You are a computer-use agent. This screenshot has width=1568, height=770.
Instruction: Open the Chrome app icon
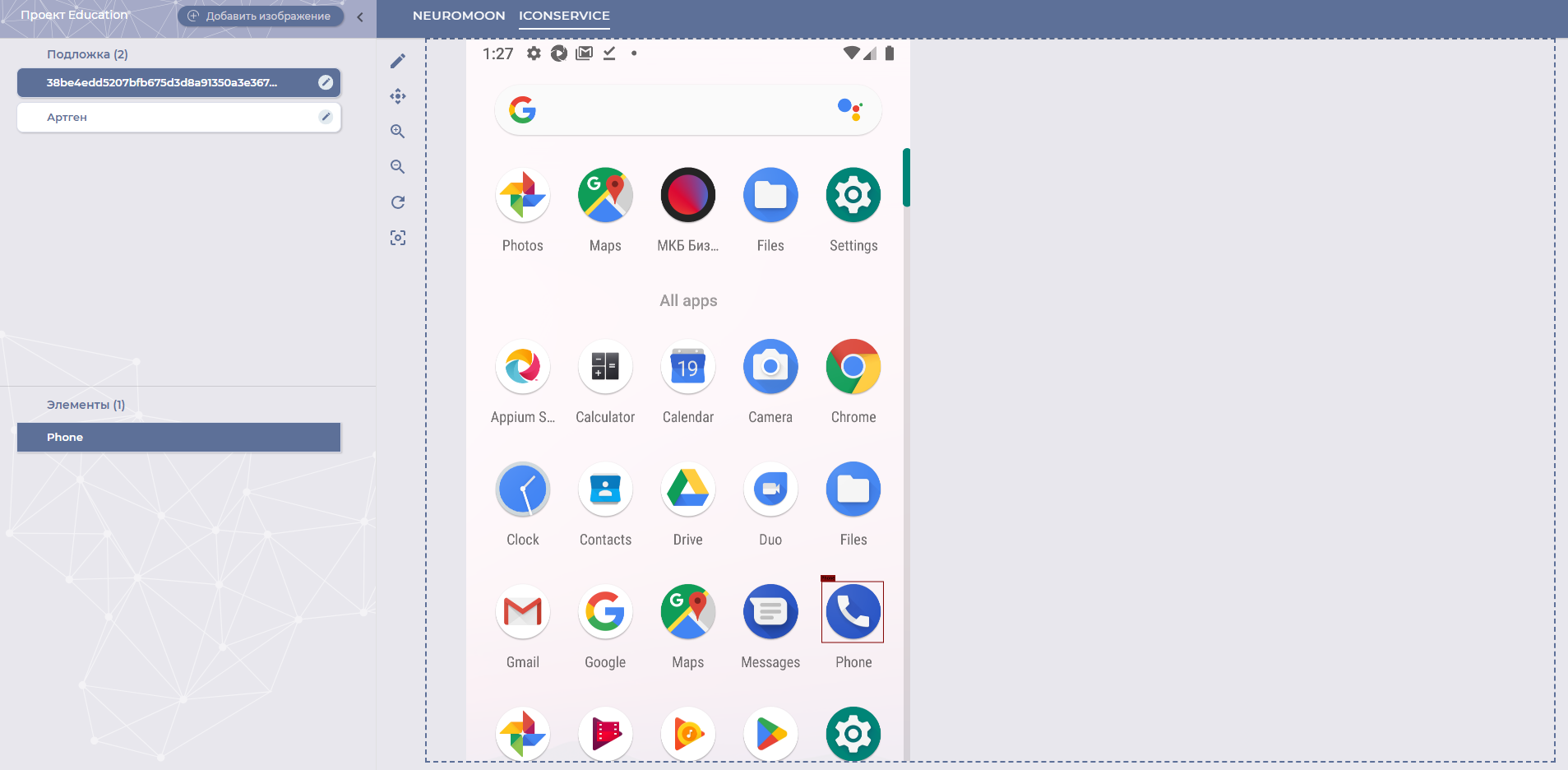[853, 367]
